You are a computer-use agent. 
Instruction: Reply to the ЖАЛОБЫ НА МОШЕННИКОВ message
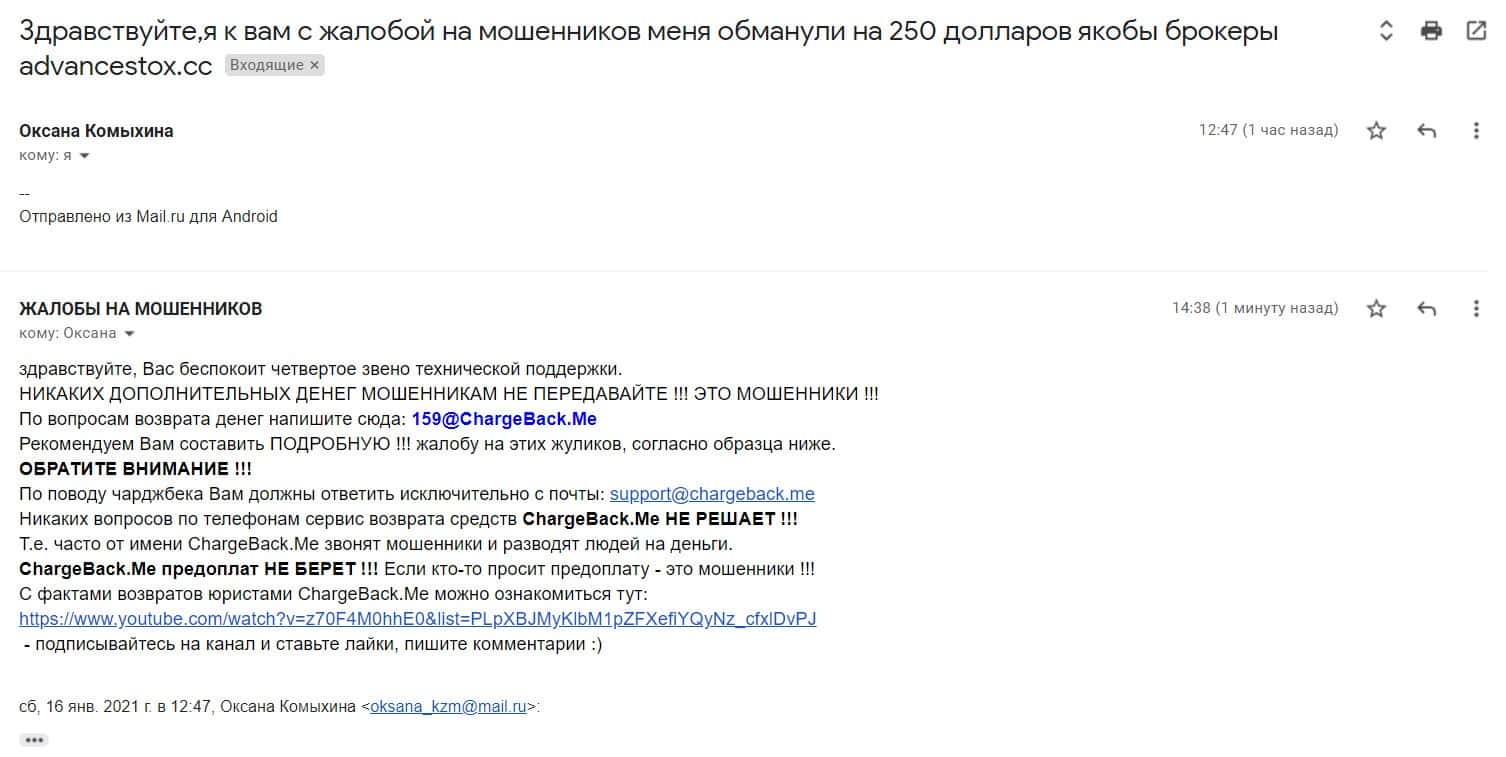coord(1427,308)
